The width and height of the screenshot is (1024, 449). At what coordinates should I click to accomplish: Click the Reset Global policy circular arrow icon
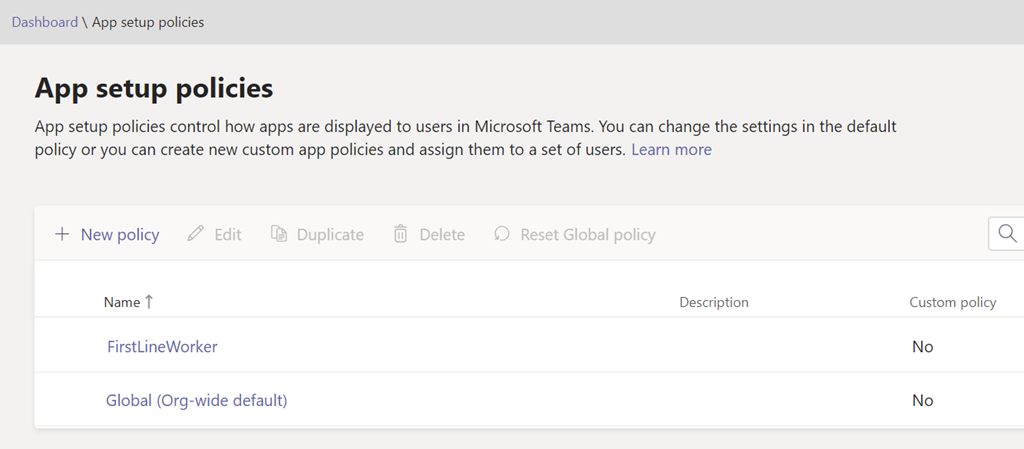[502, 234]
